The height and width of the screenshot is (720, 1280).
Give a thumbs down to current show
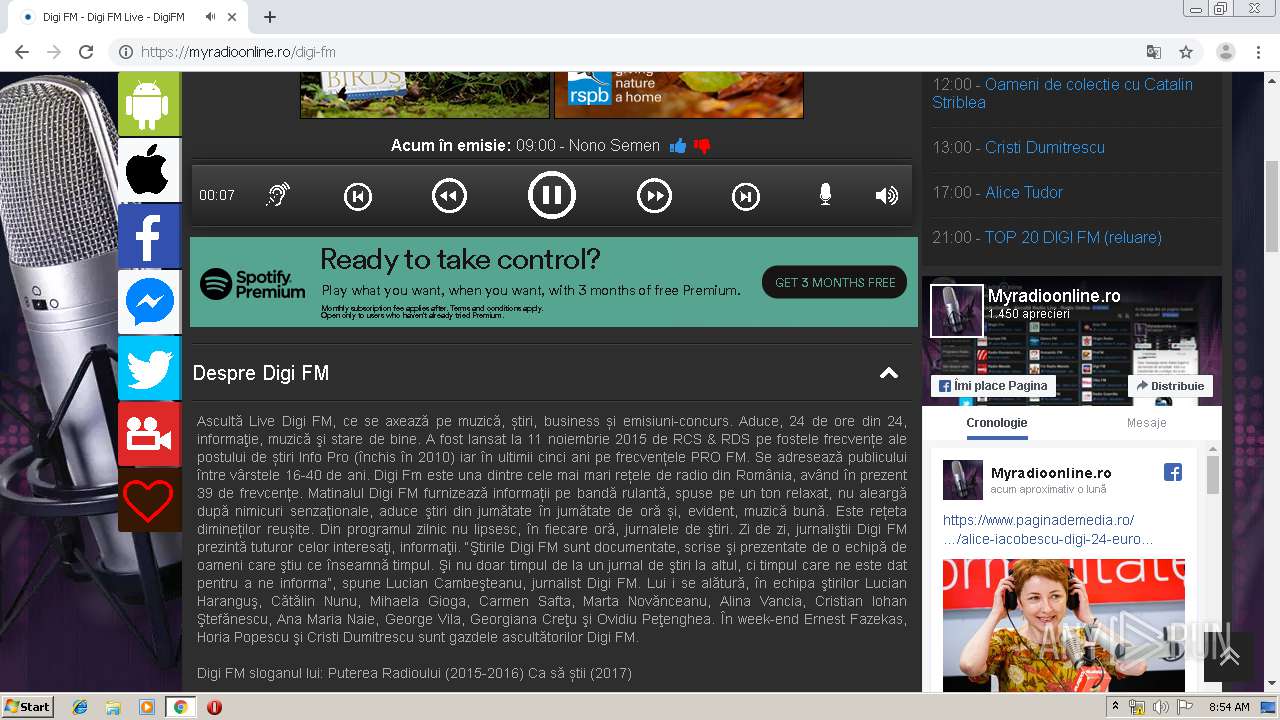702,146
